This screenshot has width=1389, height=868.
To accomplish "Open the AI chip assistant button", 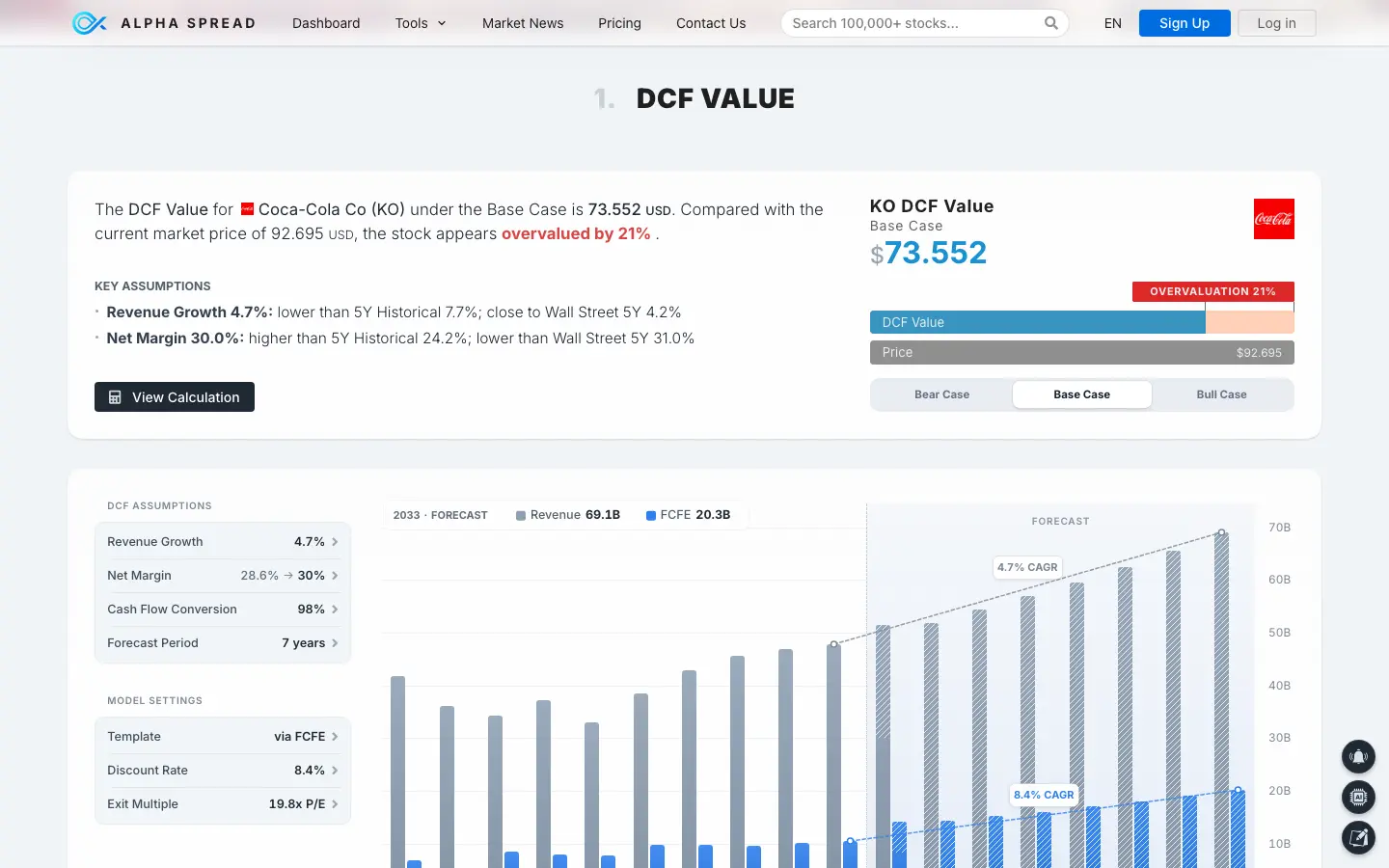I will point(1358,798).
